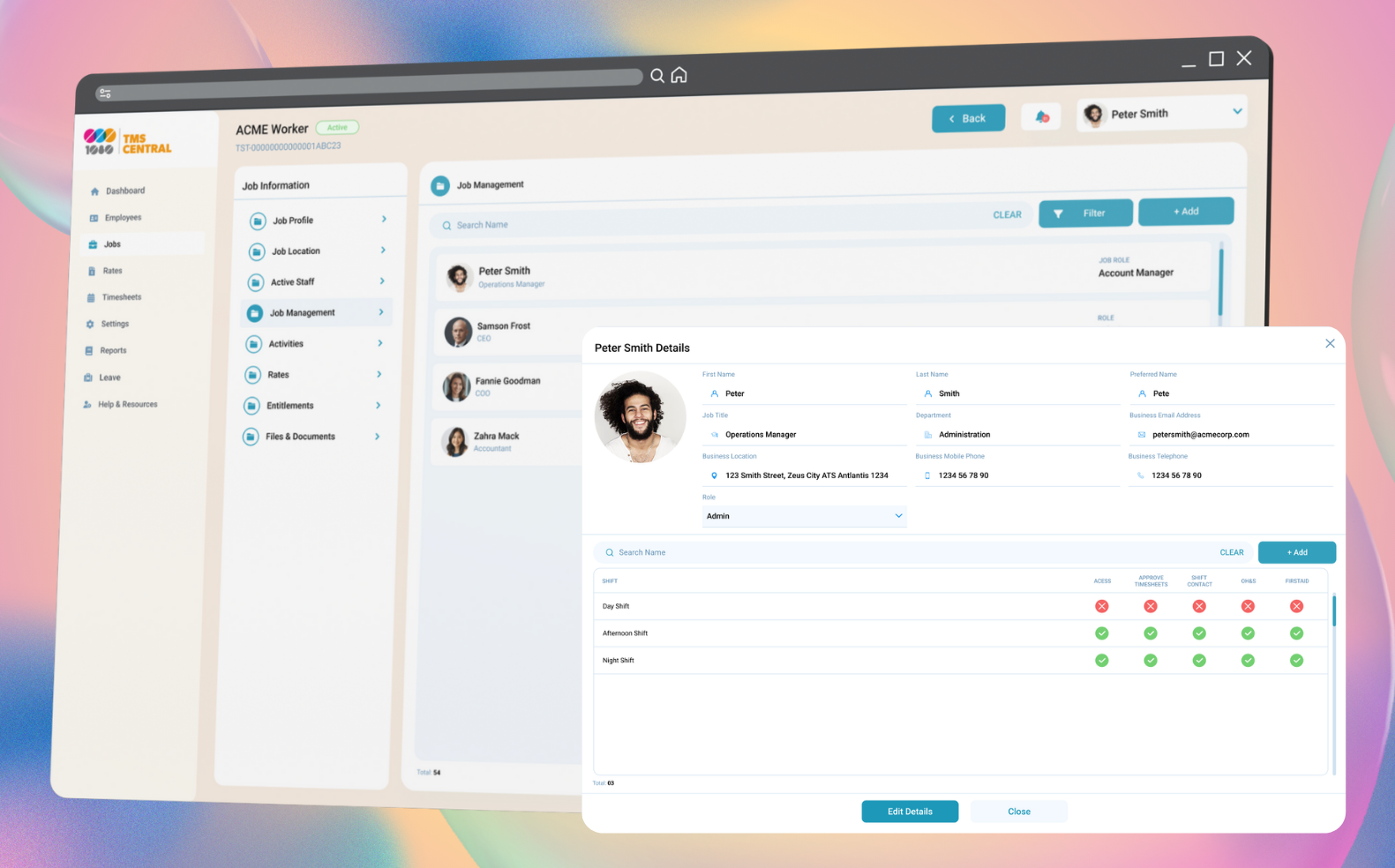Expand the Peter Smith user account menu

click(1237, 112)
